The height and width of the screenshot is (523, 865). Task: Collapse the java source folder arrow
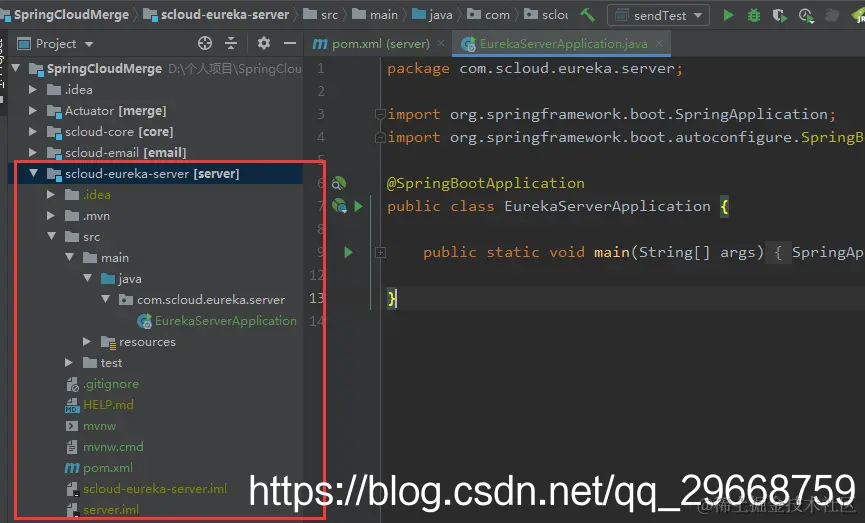pyautogui.click(x=88, y=278)
